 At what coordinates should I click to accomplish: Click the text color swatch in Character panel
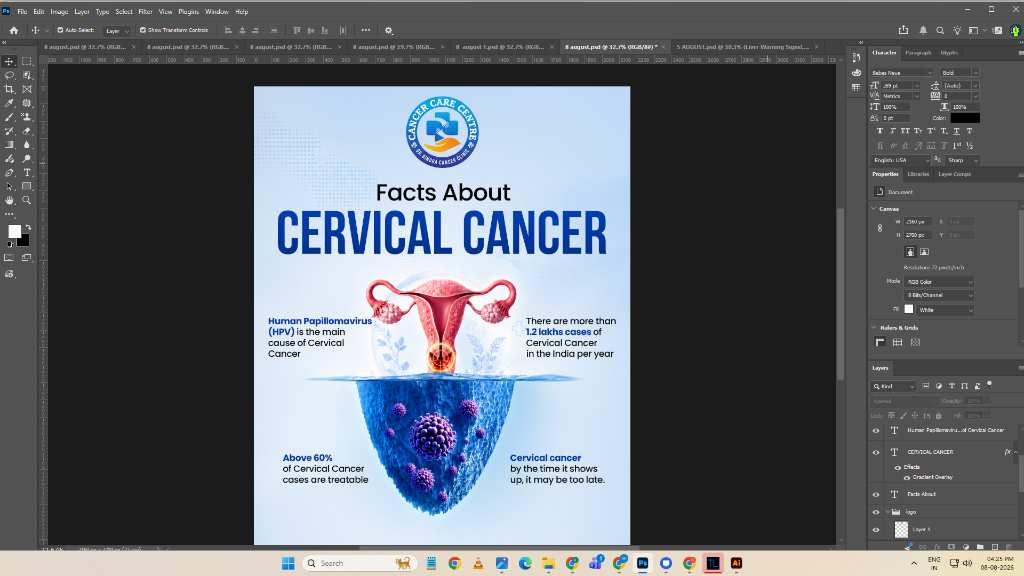click(965, 118)
